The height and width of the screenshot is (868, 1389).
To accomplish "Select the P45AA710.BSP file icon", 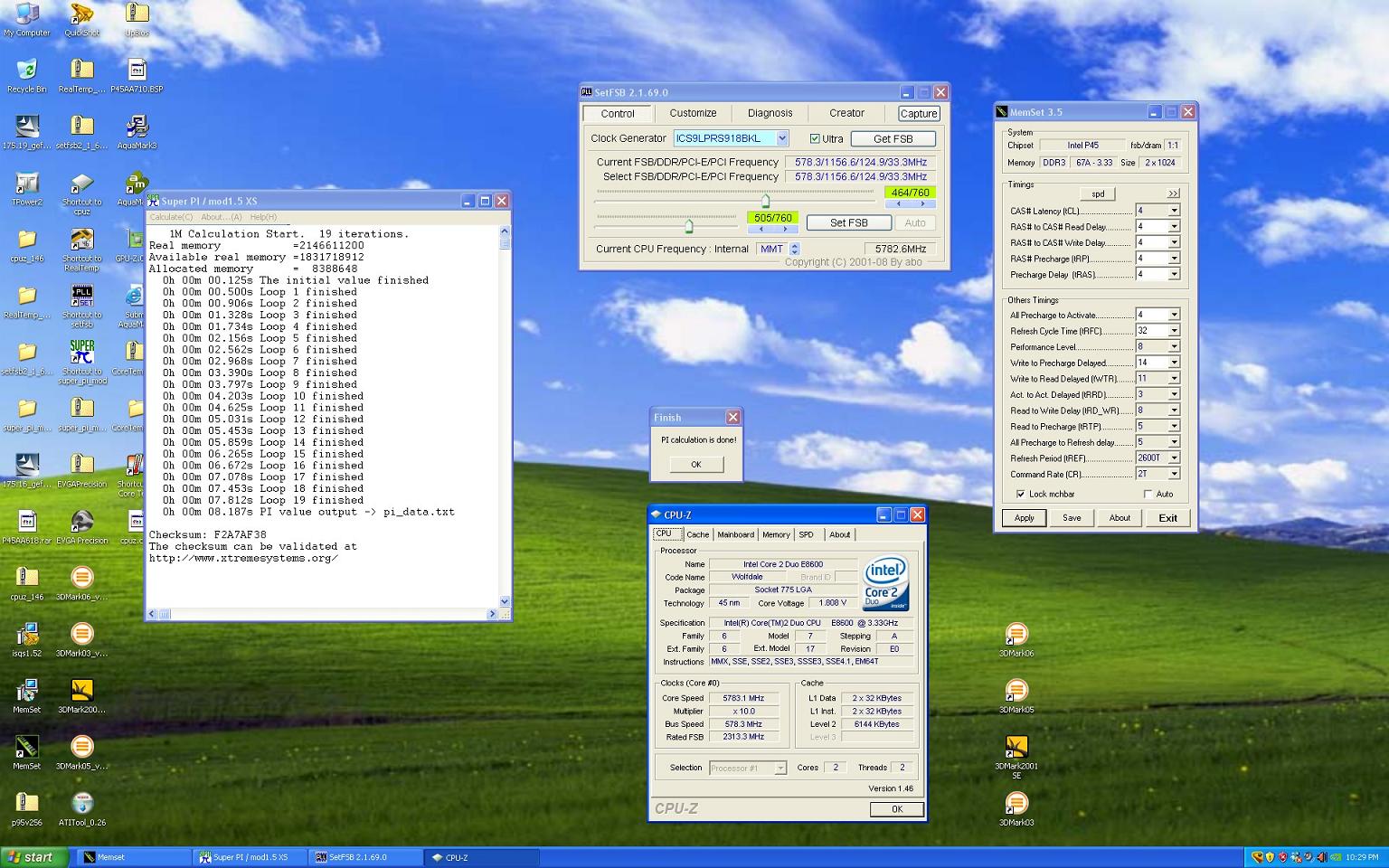I will (x=137, y=75).
